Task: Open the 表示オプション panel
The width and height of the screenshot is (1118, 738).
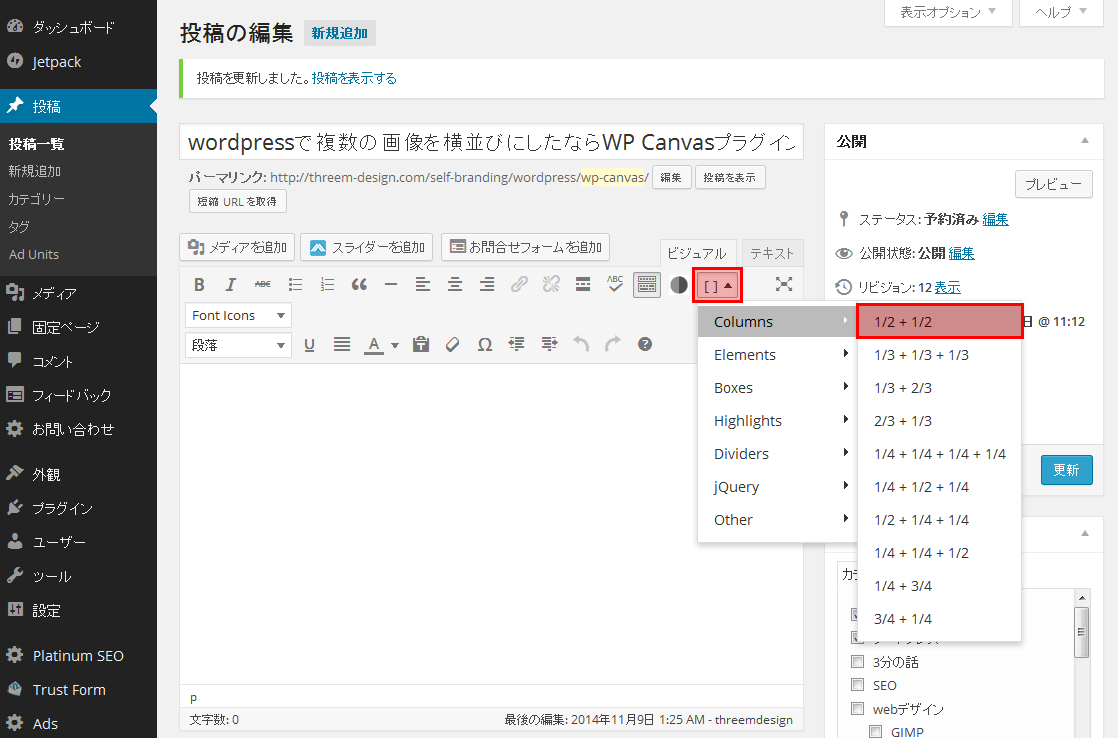Action: 948,12
